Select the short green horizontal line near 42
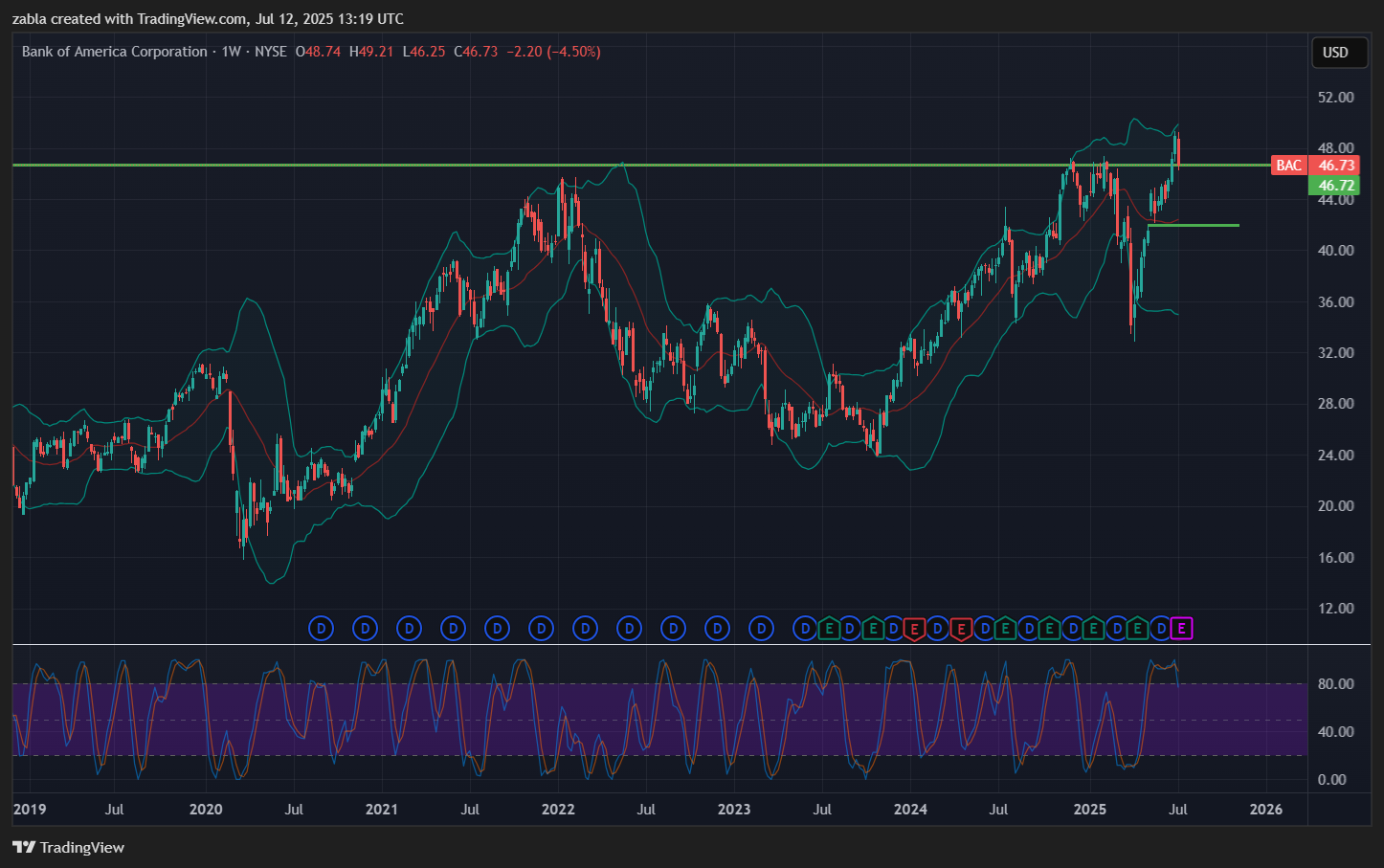This screenshot has height=868, width=1384. [x=1194, y=225]
